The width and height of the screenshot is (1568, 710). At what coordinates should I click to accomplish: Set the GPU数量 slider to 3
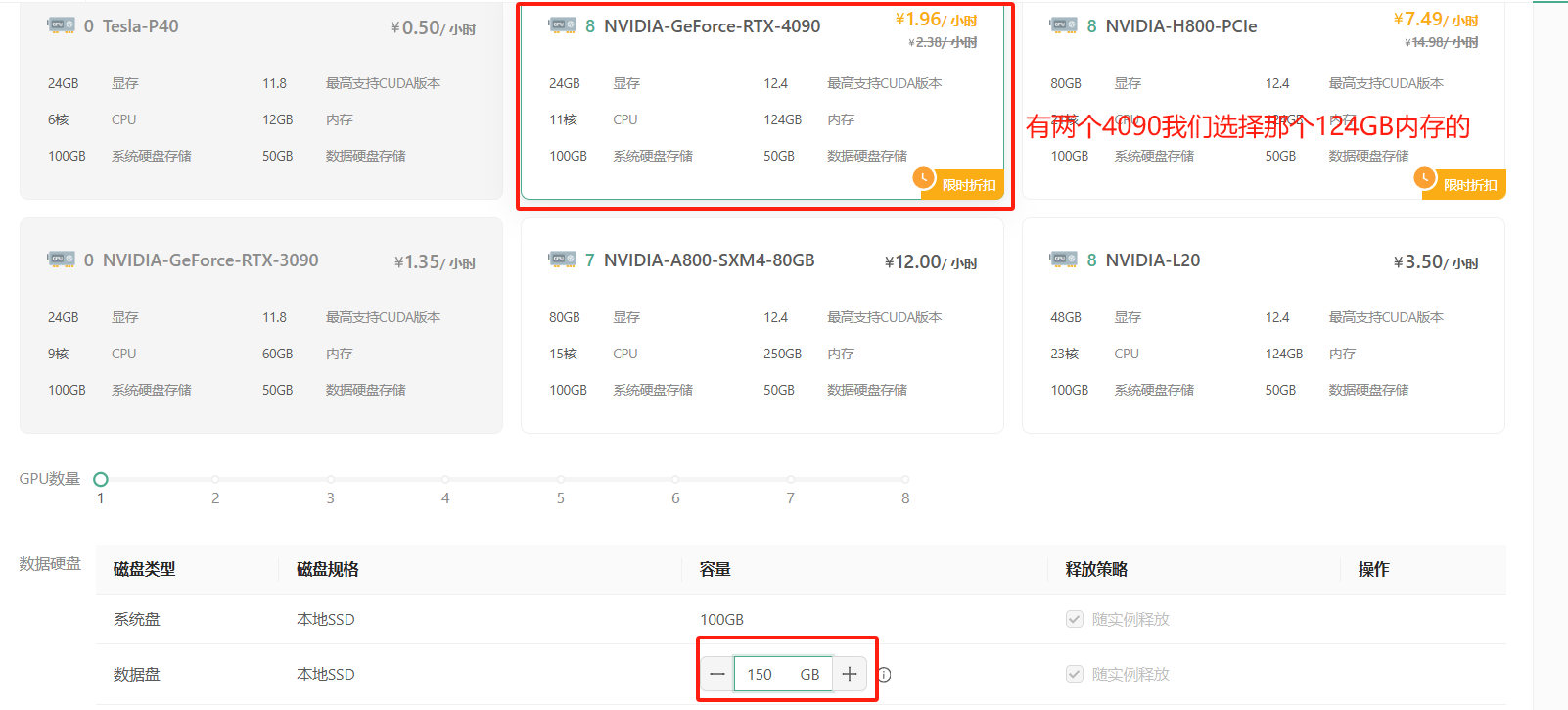click(x=331, y=479)
